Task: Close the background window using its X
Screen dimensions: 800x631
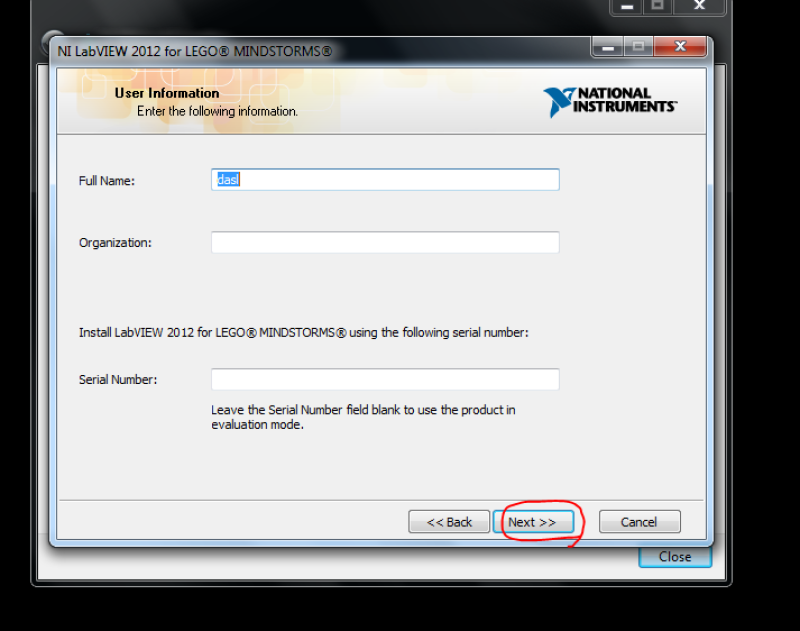Action: coord(699,6)
